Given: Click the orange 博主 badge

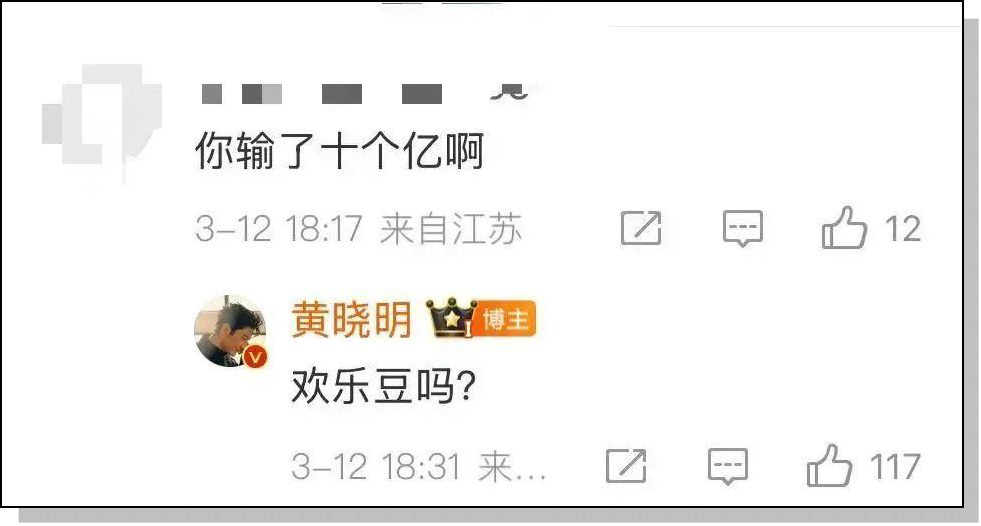Looking at the screenshot, I should coord(506,320).
